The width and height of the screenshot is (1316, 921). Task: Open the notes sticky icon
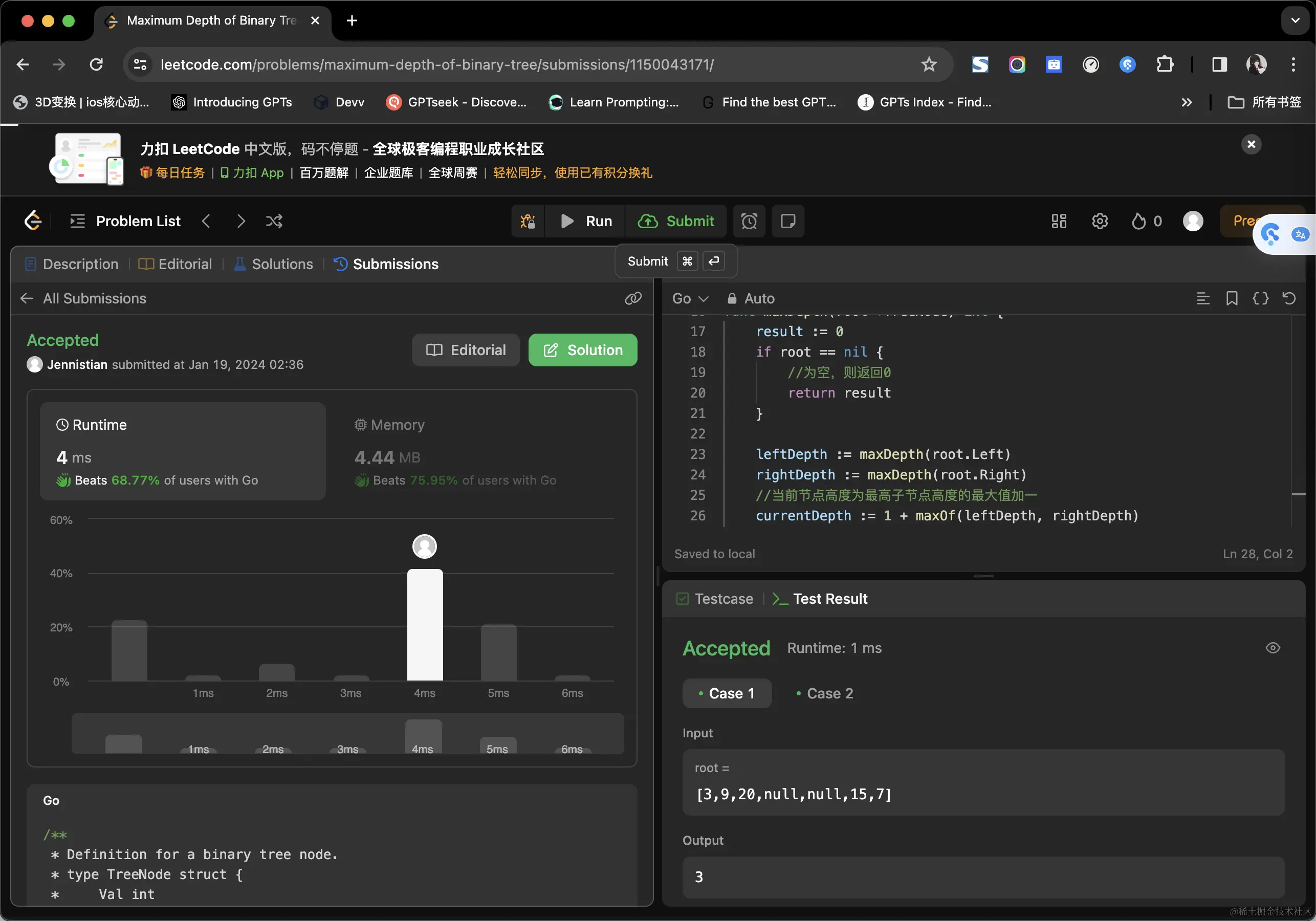click(x=787, y=221)
